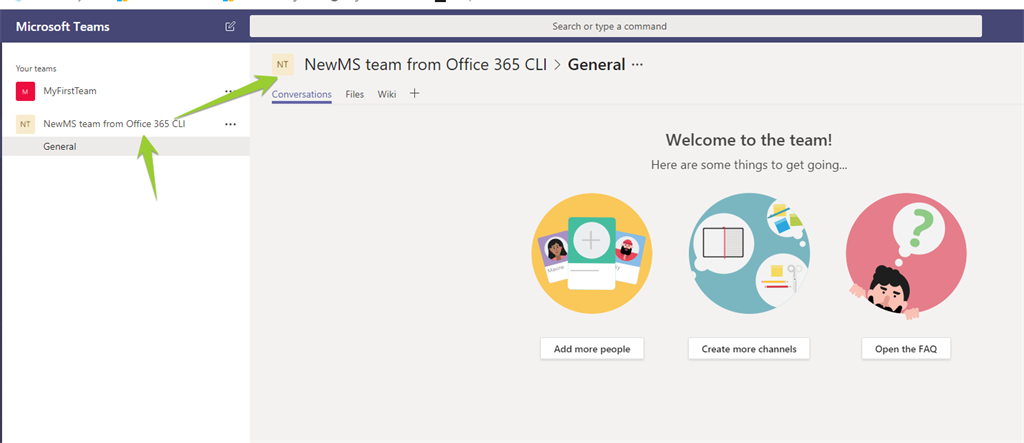Open the General channel in the sidebar
Viewport: 1024px width, 443px height.
point(60,147)
